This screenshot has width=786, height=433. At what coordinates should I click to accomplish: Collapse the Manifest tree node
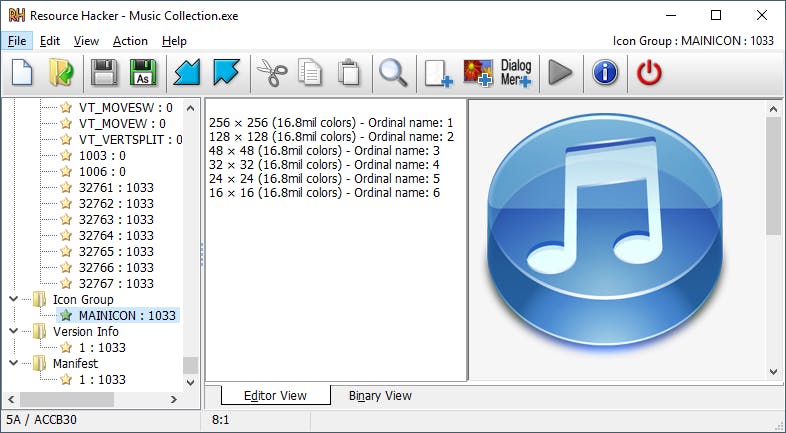(x=14, y=363)
